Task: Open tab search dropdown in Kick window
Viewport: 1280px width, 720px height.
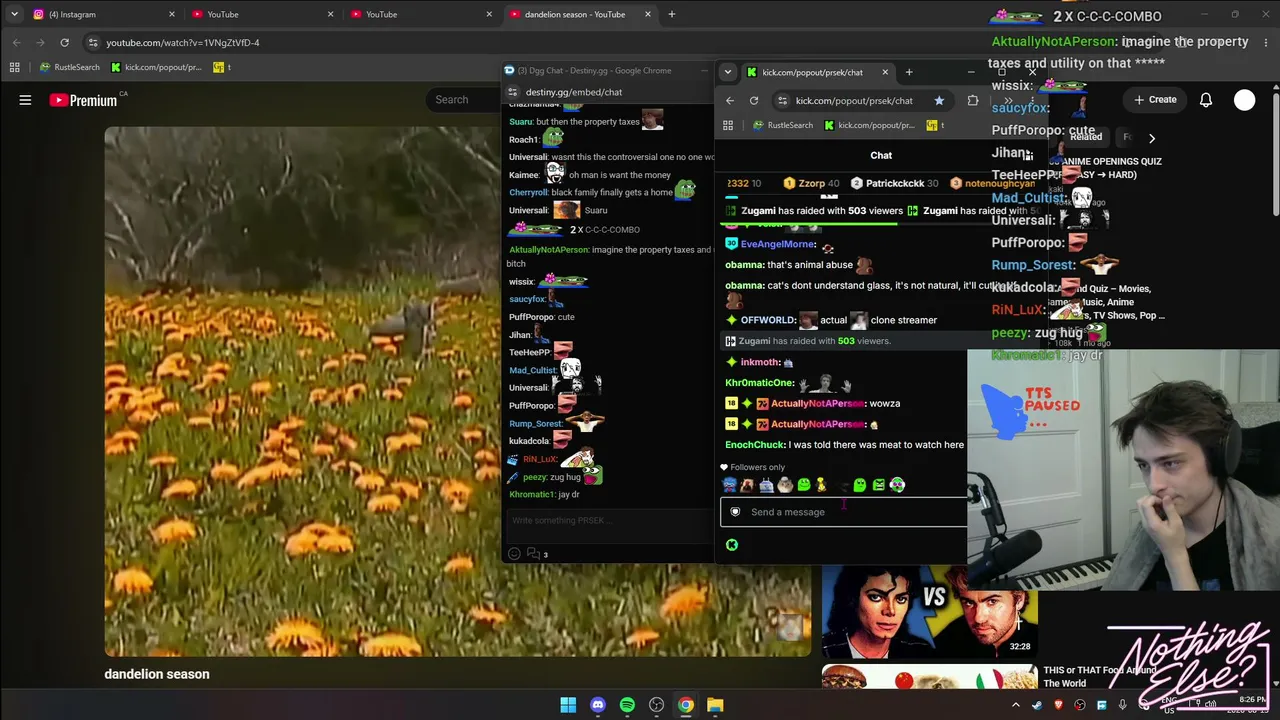Action: pos(728,72)
